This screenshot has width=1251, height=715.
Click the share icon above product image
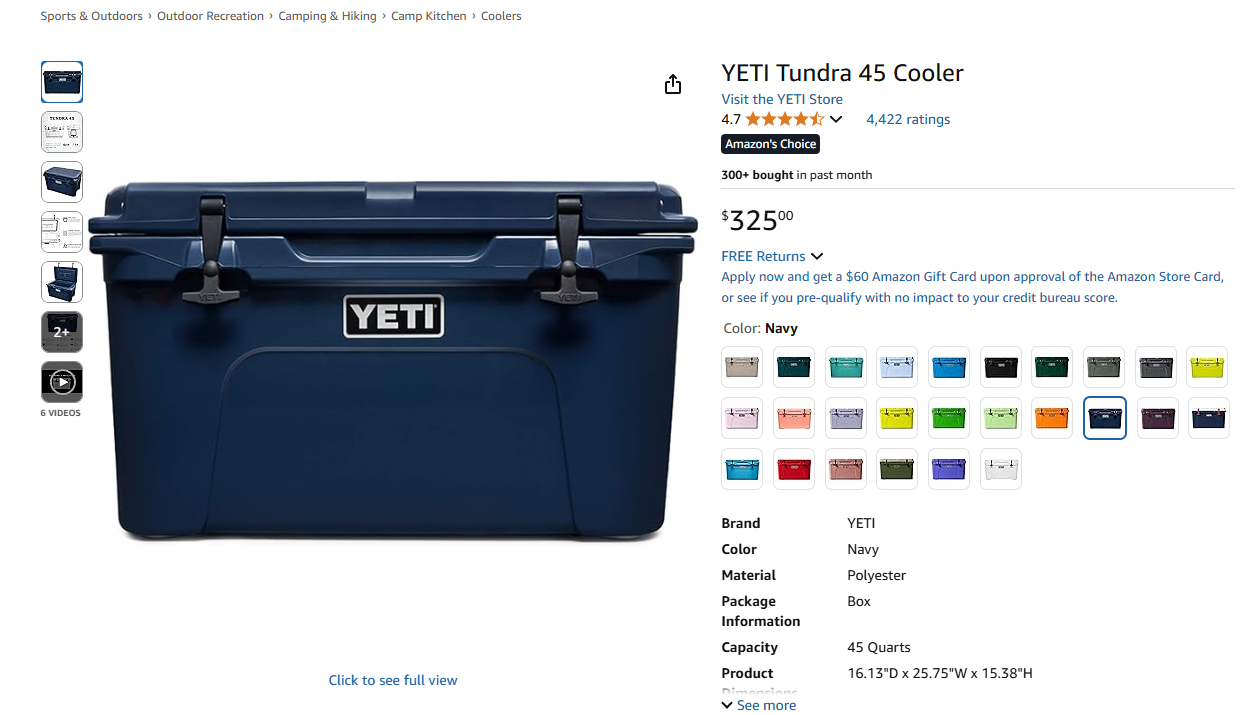[673, 84]
